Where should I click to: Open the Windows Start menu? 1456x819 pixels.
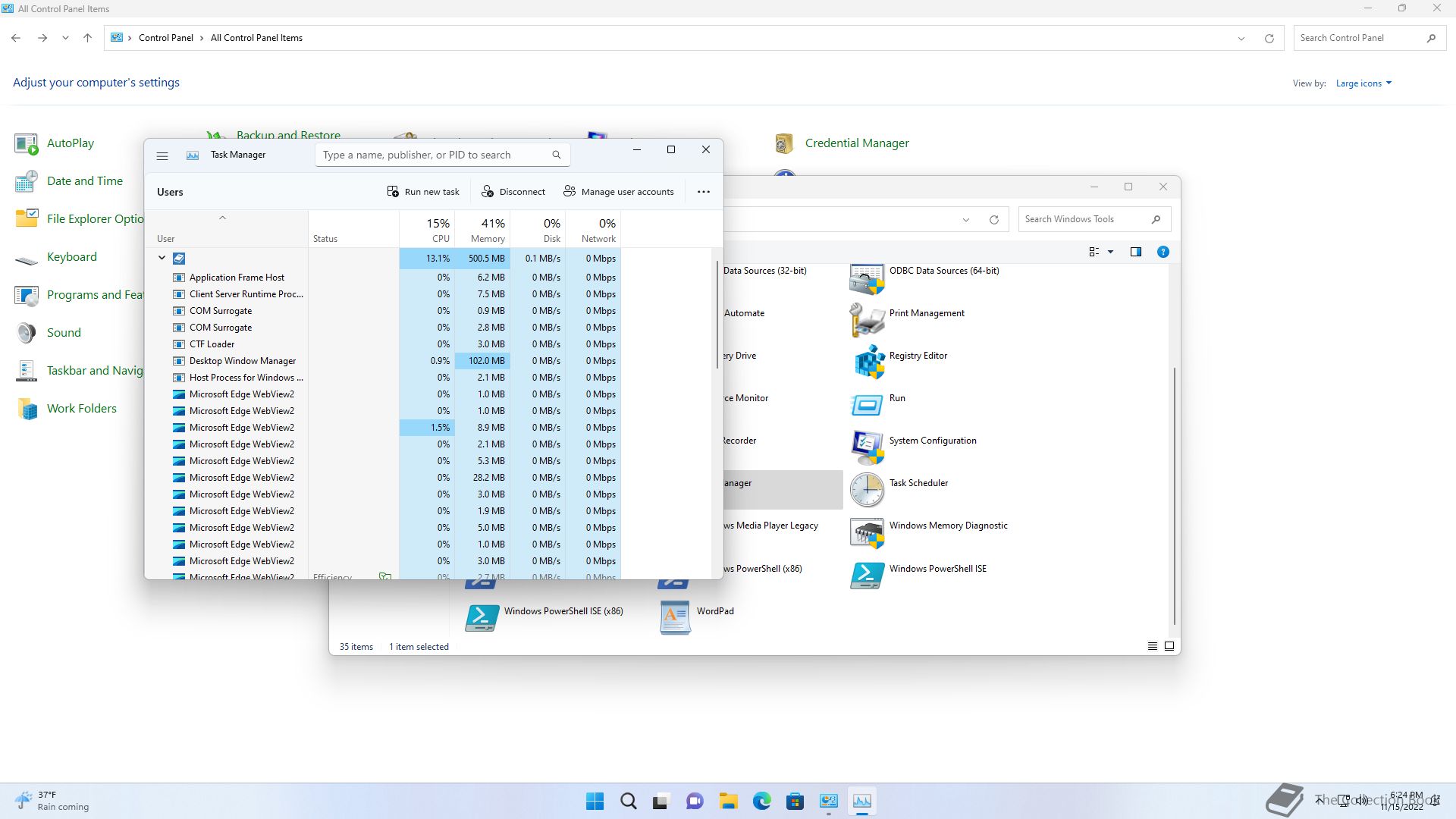[595, 801]
